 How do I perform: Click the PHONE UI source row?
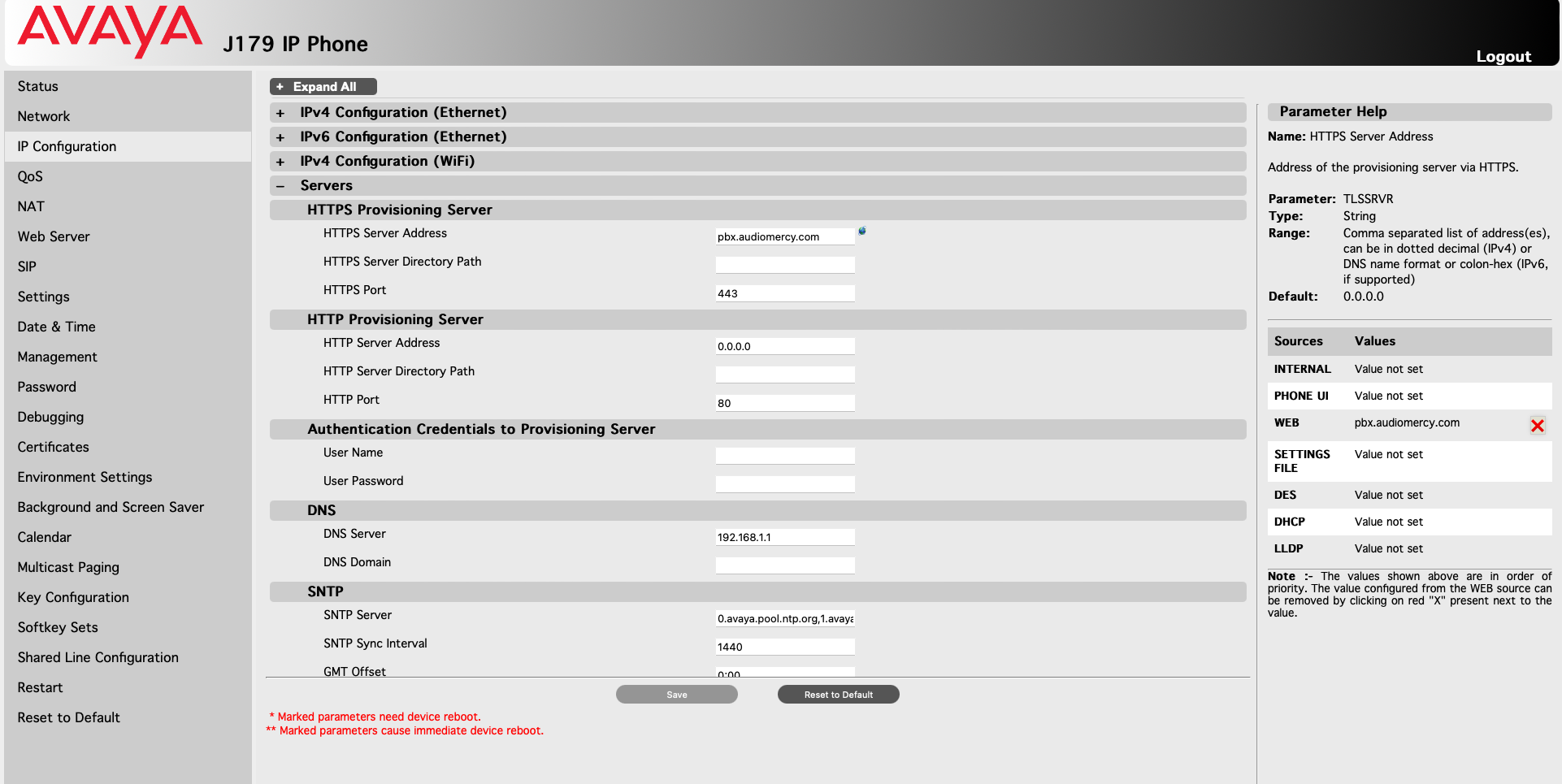(1409, 396)
